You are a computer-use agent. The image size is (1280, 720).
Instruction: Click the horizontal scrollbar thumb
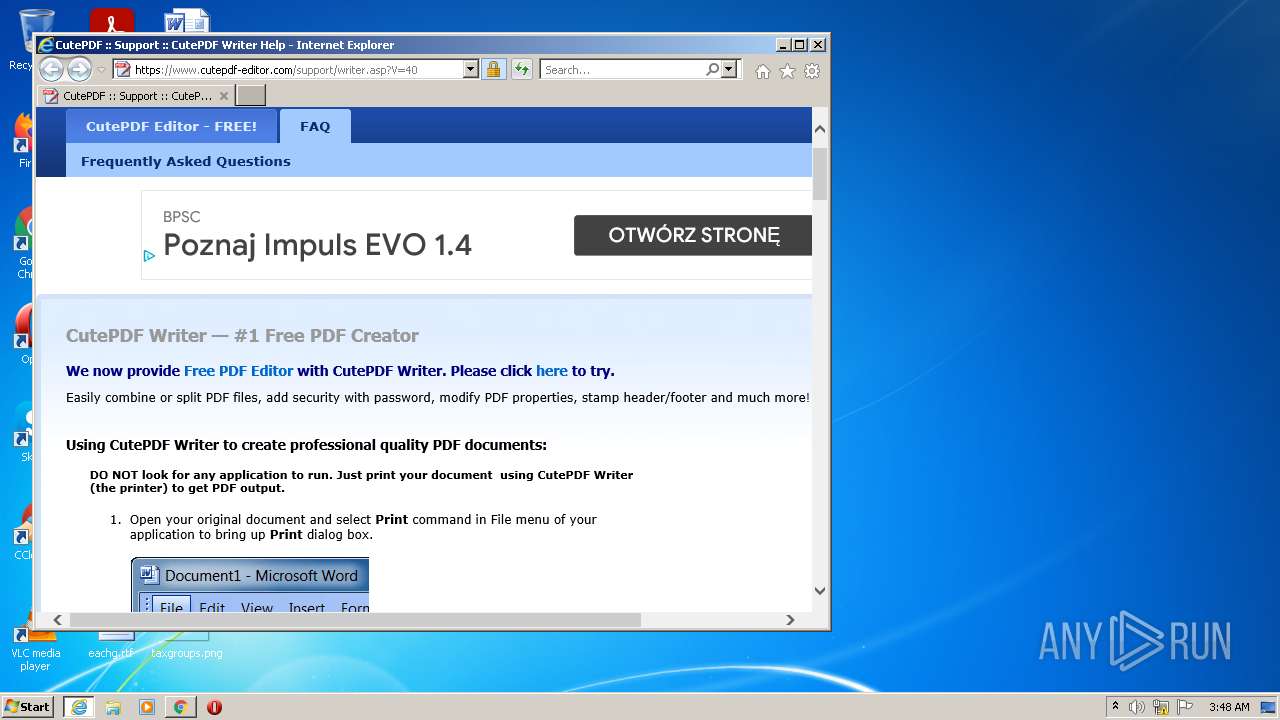coord(355,620)
